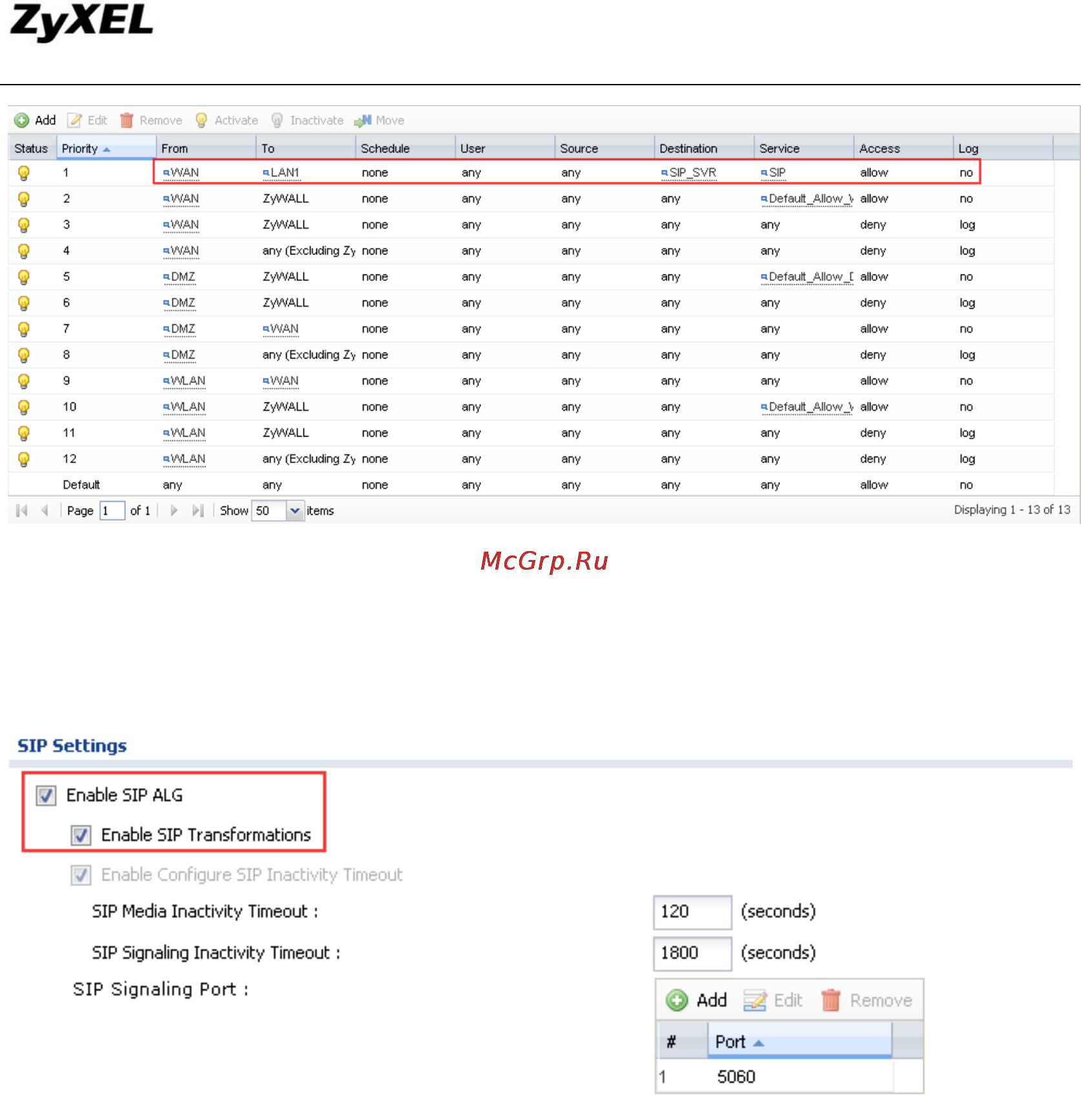Image resolution: width=1081 pixels, height=1120 pixels.
Task: Click 'Displaying 1 - 13 of 13' text
Action: pos(1012,510)
